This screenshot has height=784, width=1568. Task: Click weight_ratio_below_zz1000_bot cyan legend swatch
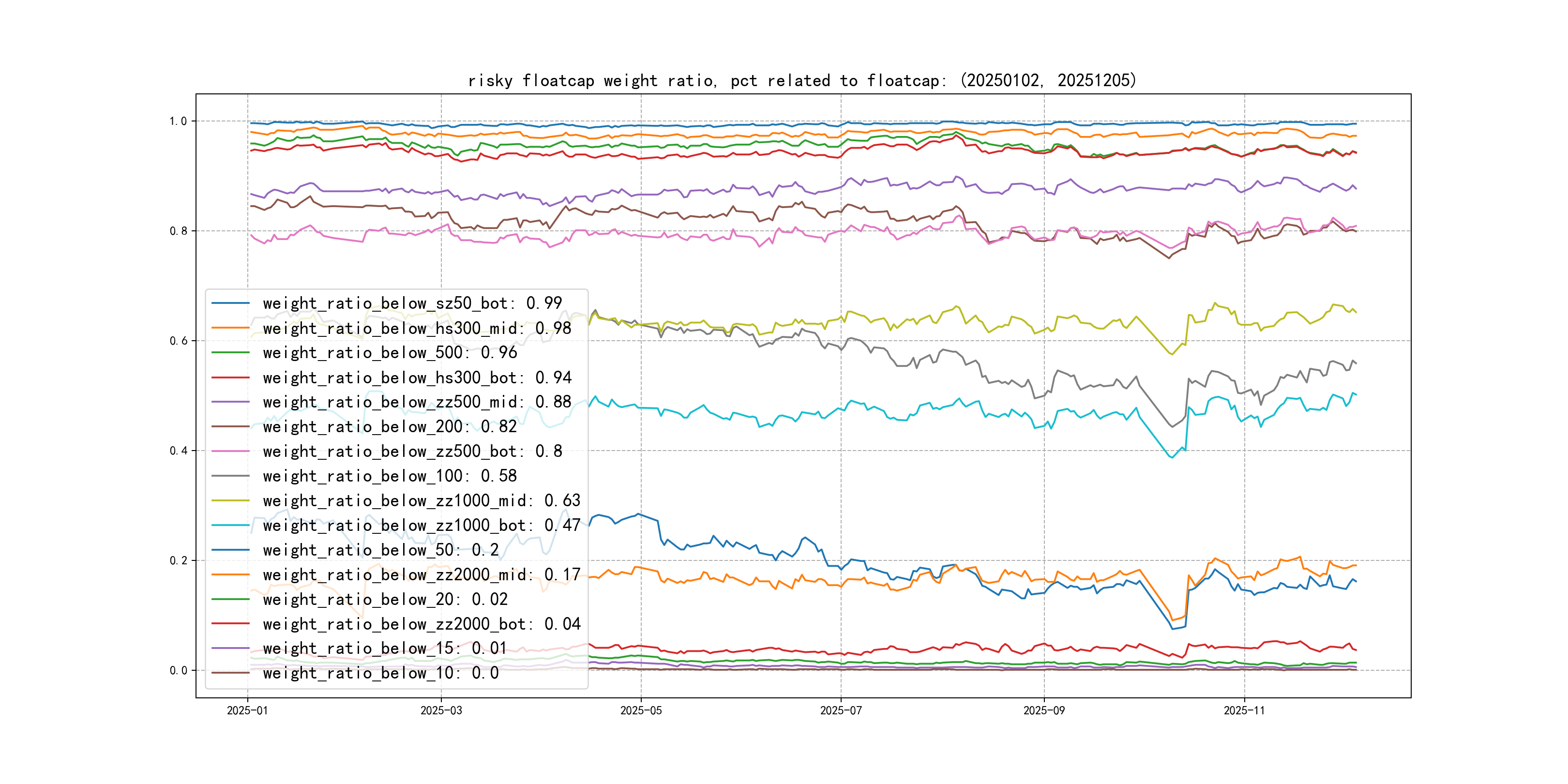point(230,525)
